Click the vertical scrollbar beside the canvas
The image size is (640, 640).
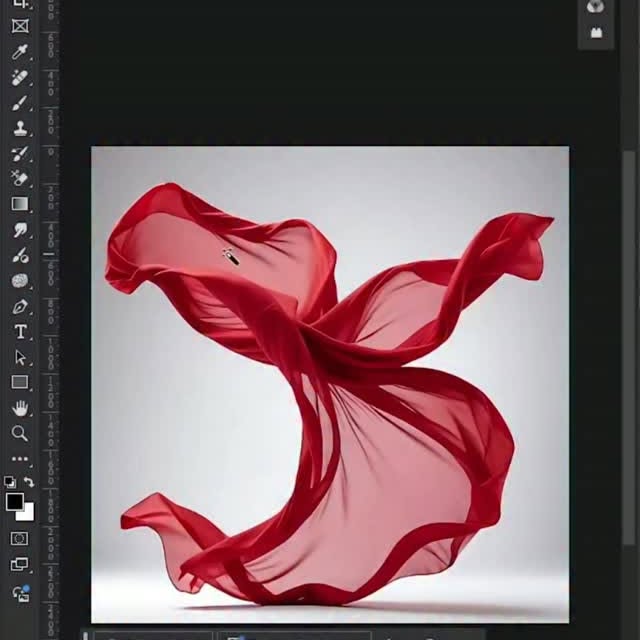pos(629,347)
